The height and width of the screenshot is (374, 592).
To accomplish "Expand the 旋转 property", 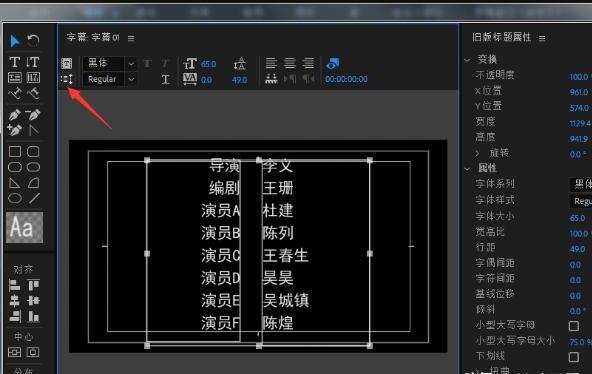I will [x=478, y=153].
